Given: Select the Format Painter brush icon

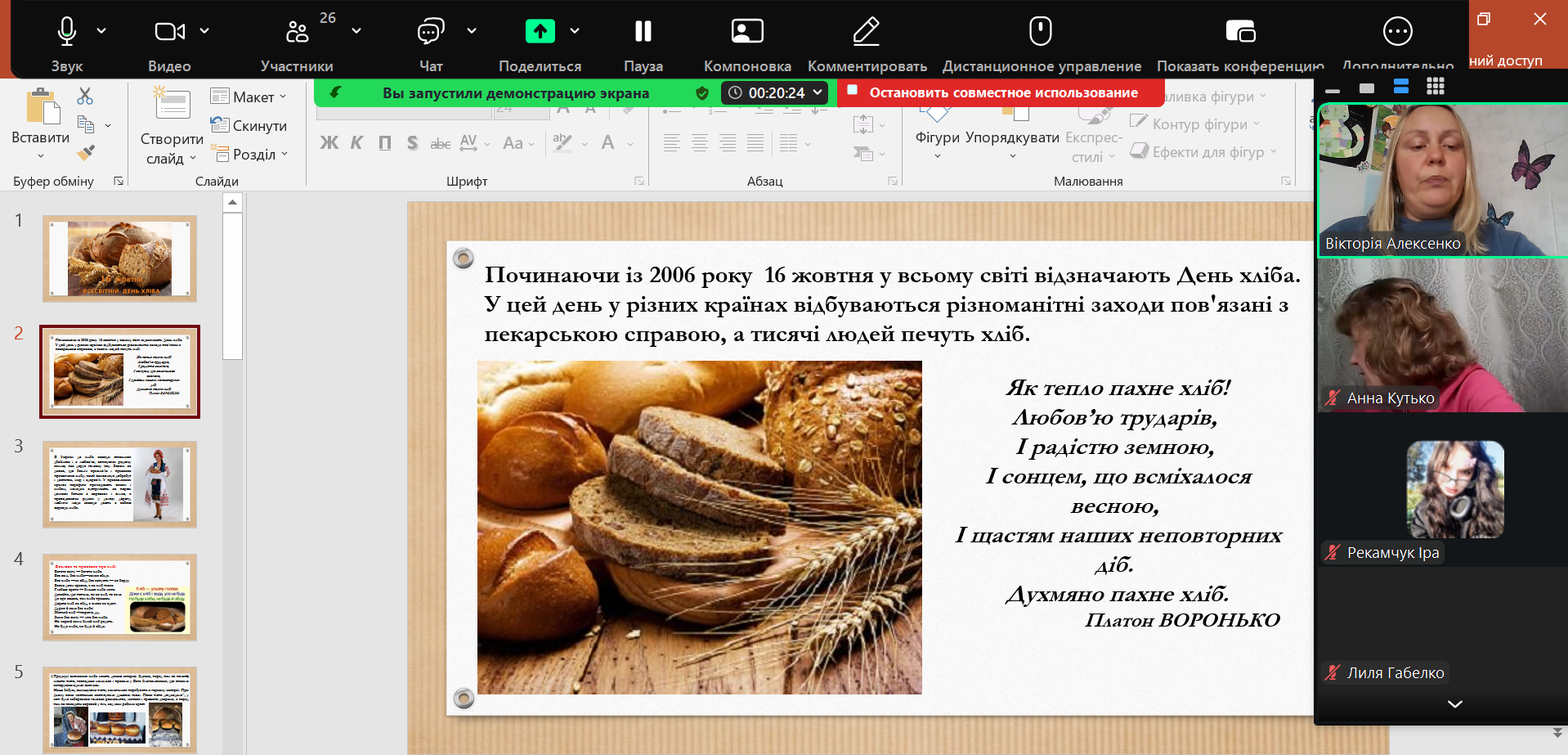Looking at the screenshot, I should point(86,152).
